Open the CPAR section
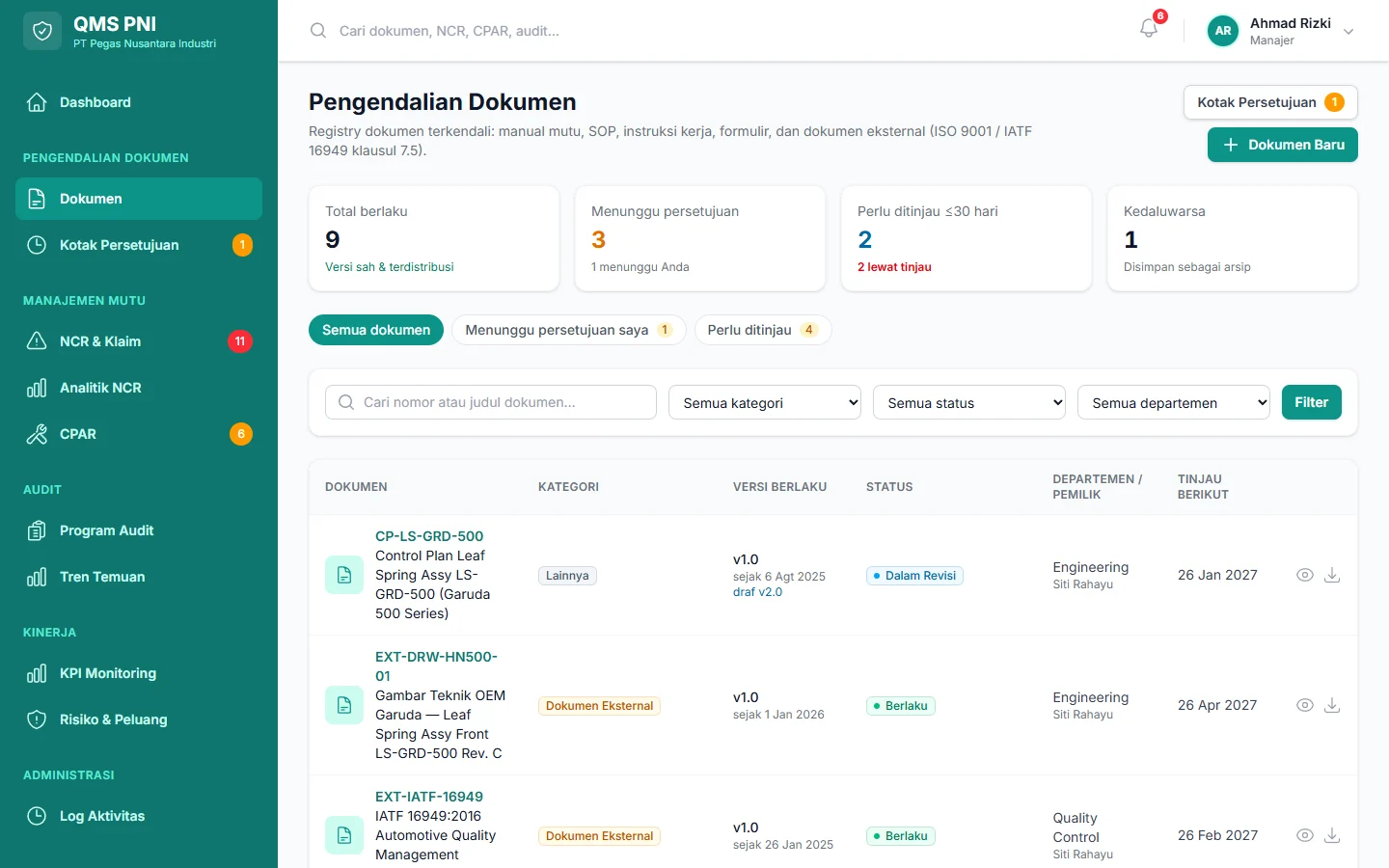 tap(139, 434)
